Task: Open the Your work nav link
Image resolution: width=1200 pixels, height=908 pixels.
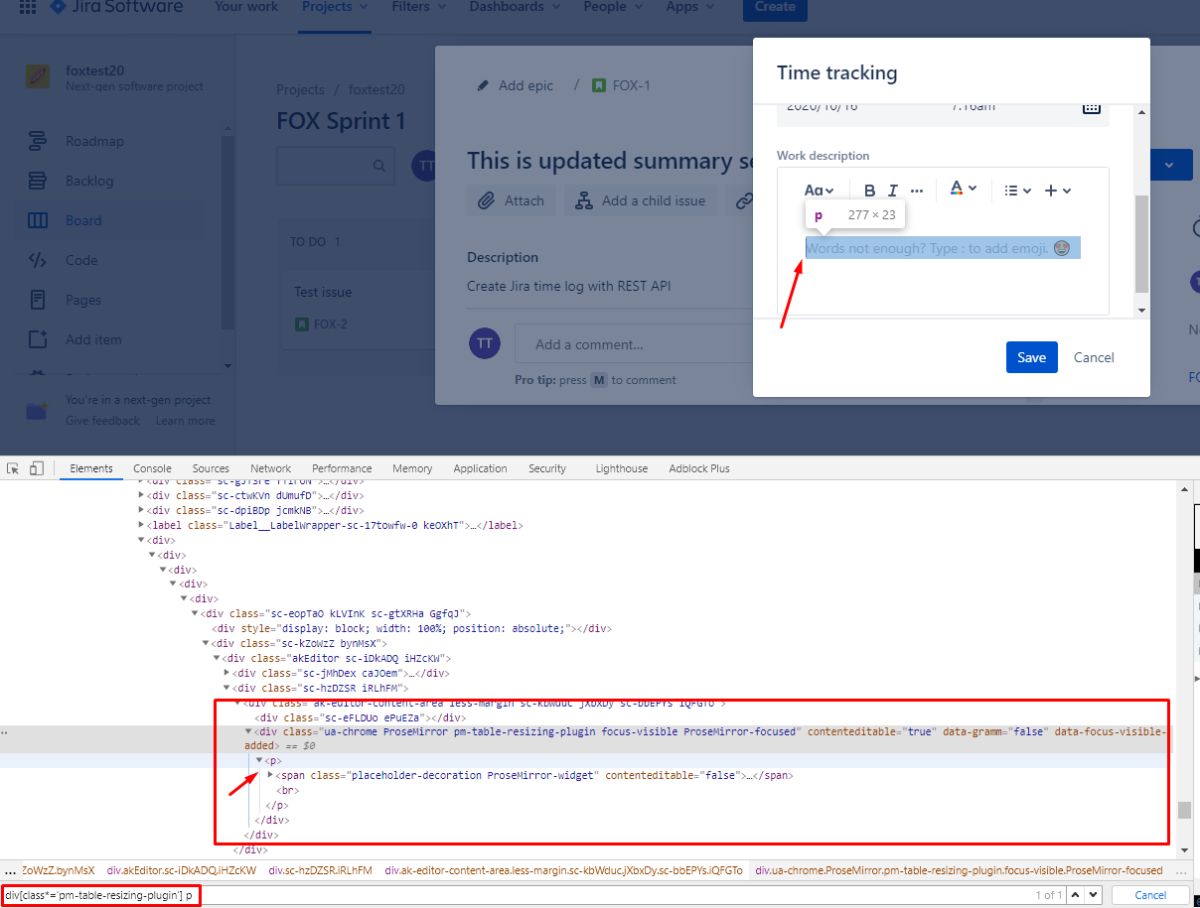Action: click(x=246, y=7)
